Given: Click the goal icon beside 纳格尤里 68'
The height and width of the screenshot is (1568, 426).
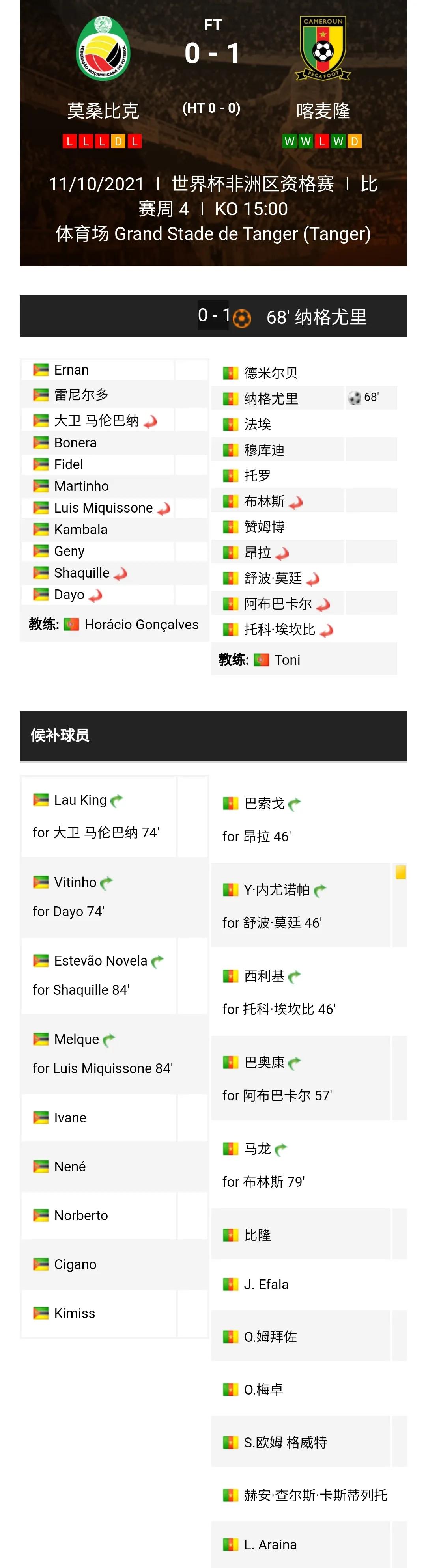Looking at the screenshot, I should 355,397.
